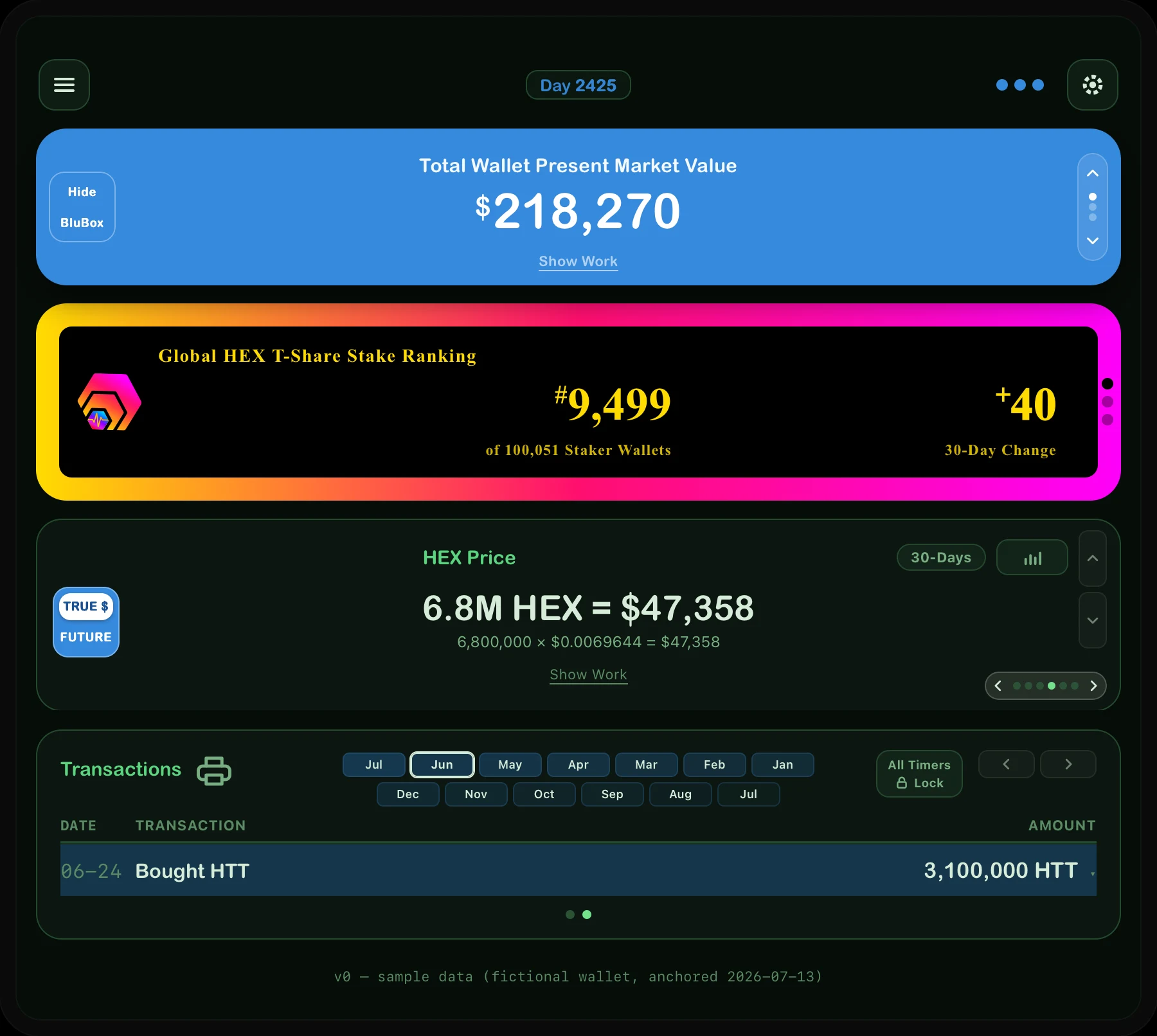
Task: Go to next HEX Price carousel slide
Action: [x=1093, y=686]
